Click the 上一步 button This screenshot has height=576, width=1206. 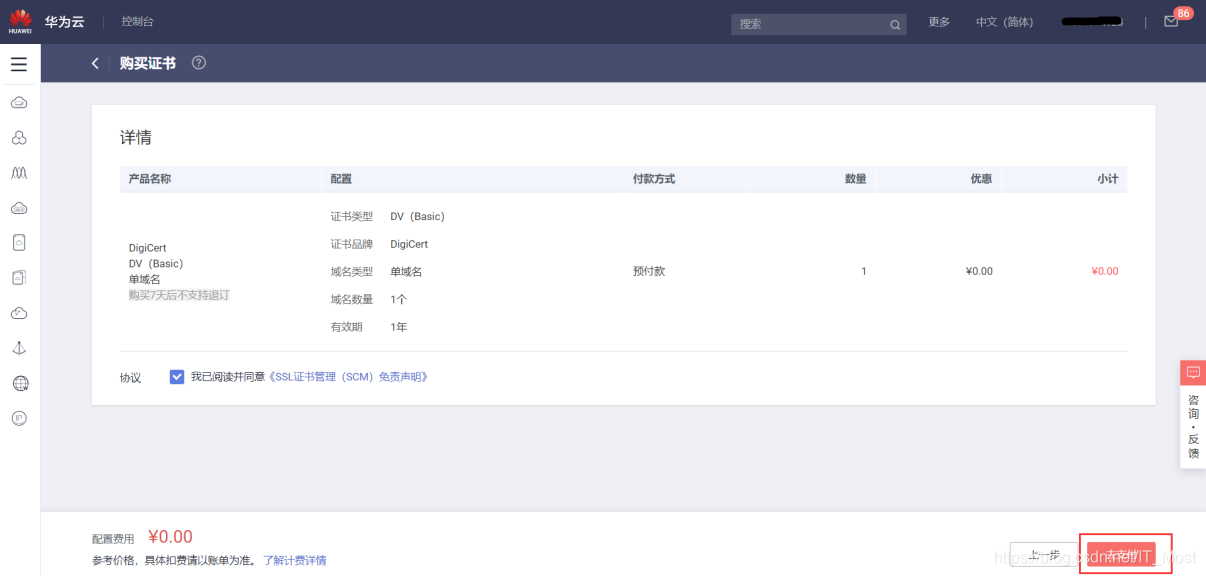pyautogui.click(x=1044, y=555)
